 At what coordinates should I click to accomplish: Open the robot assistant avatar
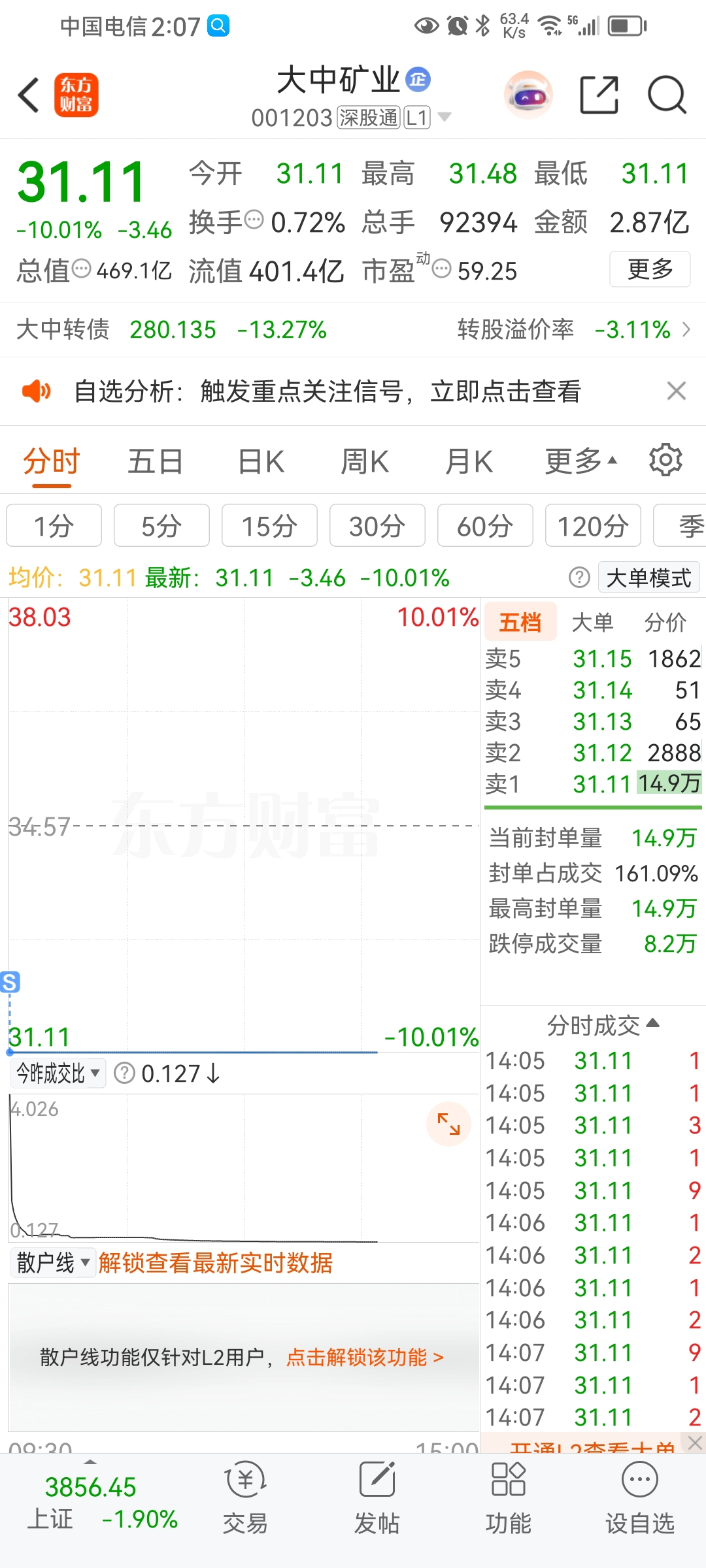click(528, 95)
